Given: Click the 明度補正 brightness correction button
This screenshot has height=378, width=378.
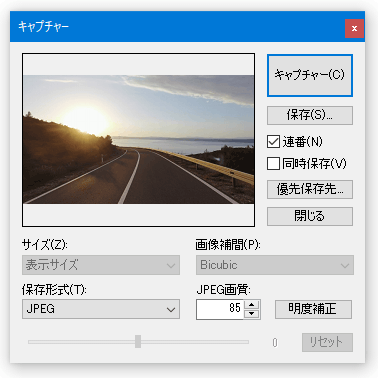Looking at the screenshot, I should click(313, 309).
